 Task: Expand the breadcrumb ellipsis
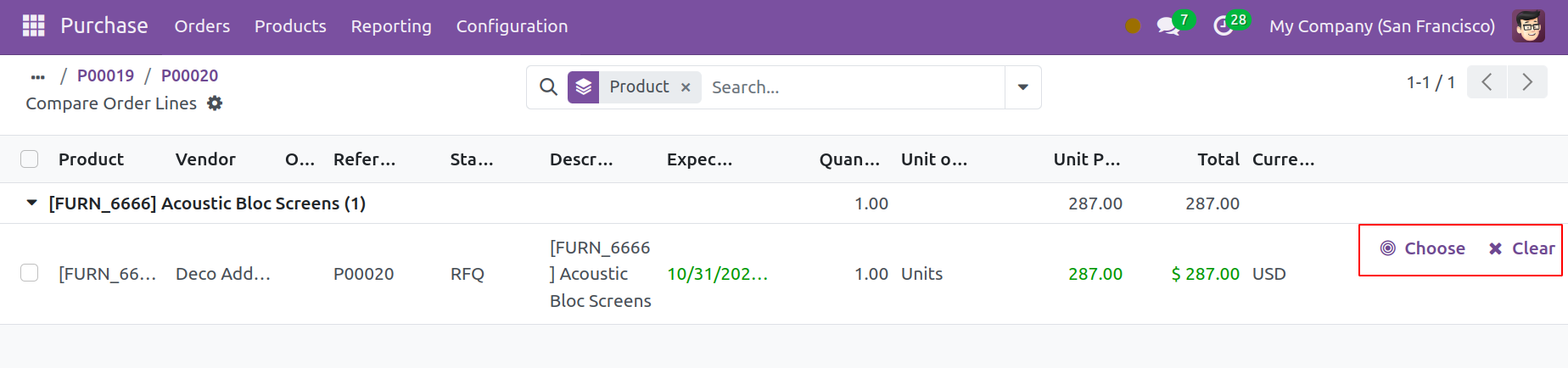[37, 76]
